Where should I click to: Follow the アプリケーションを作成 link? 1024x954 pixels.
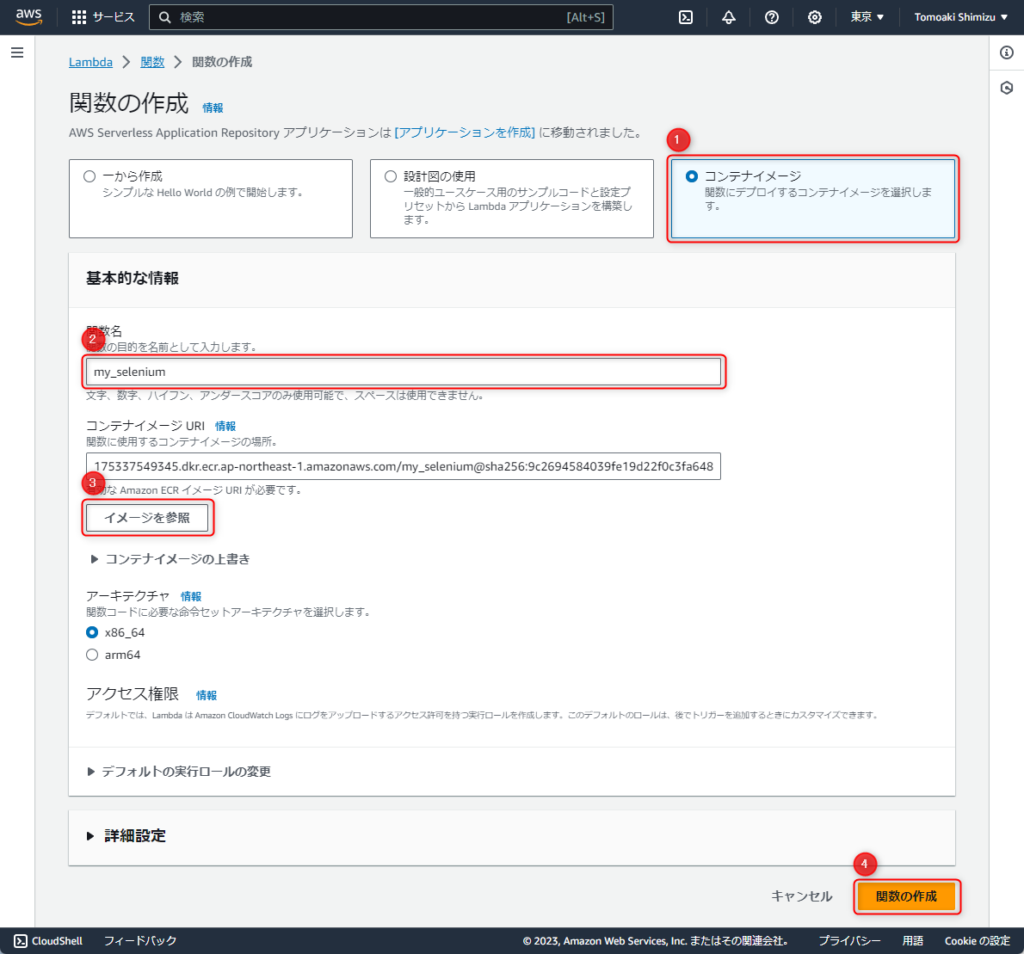[x=465, y=133]
